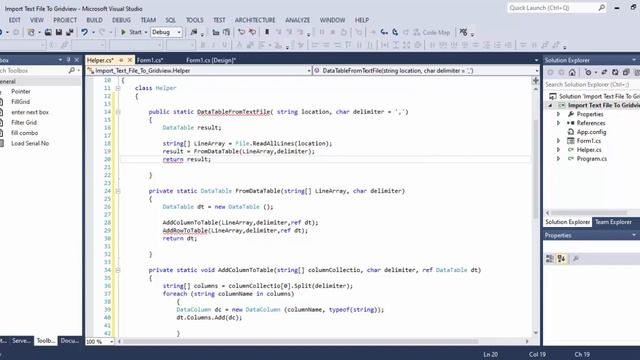Collapse All in Solution Explorer toolbar

point(626,72)
